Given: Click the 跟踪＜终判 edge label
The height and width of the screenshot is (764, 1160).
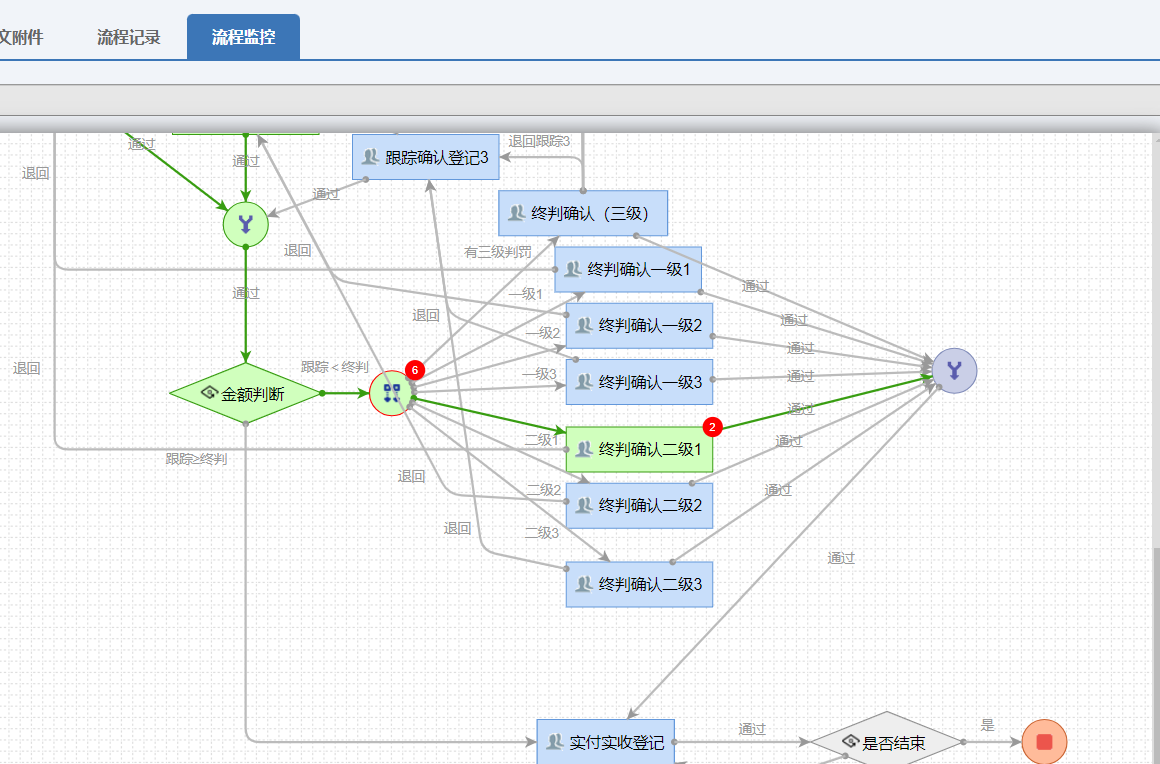Looking at the screenshot, I should [334, 367].
